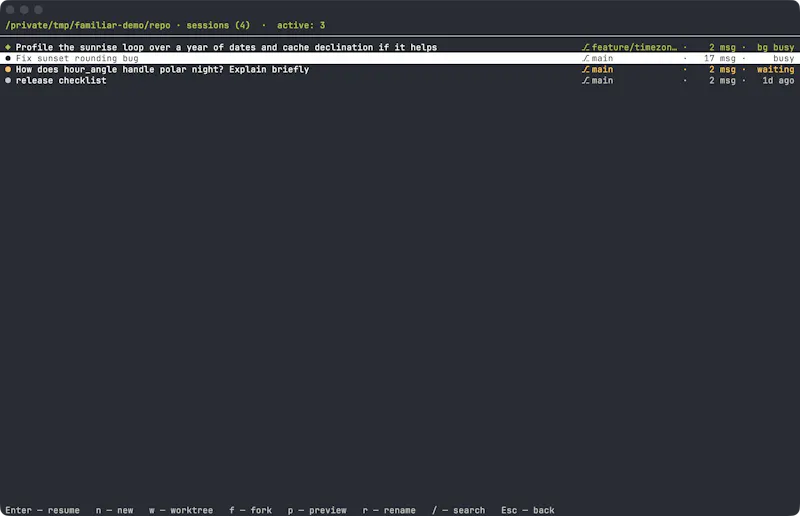This screenshot has width=800, height=516.
Task: Click the 'feature/timezon…' branch label
Action: click(x=634, y=47)
